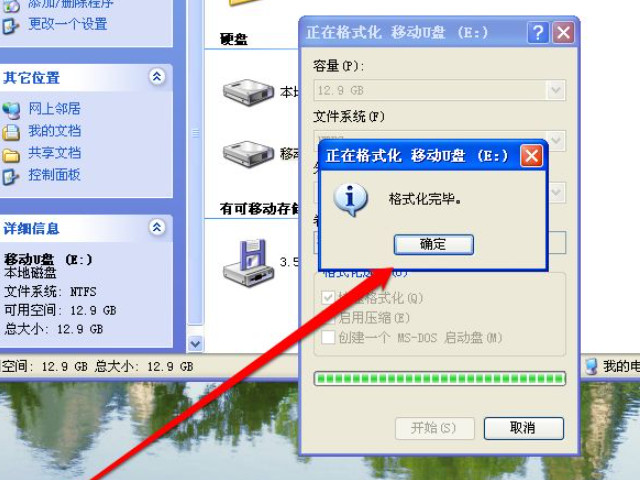The image size is (640, 480).
Task: Toggle the quick format checkbox
Action: 328,298
